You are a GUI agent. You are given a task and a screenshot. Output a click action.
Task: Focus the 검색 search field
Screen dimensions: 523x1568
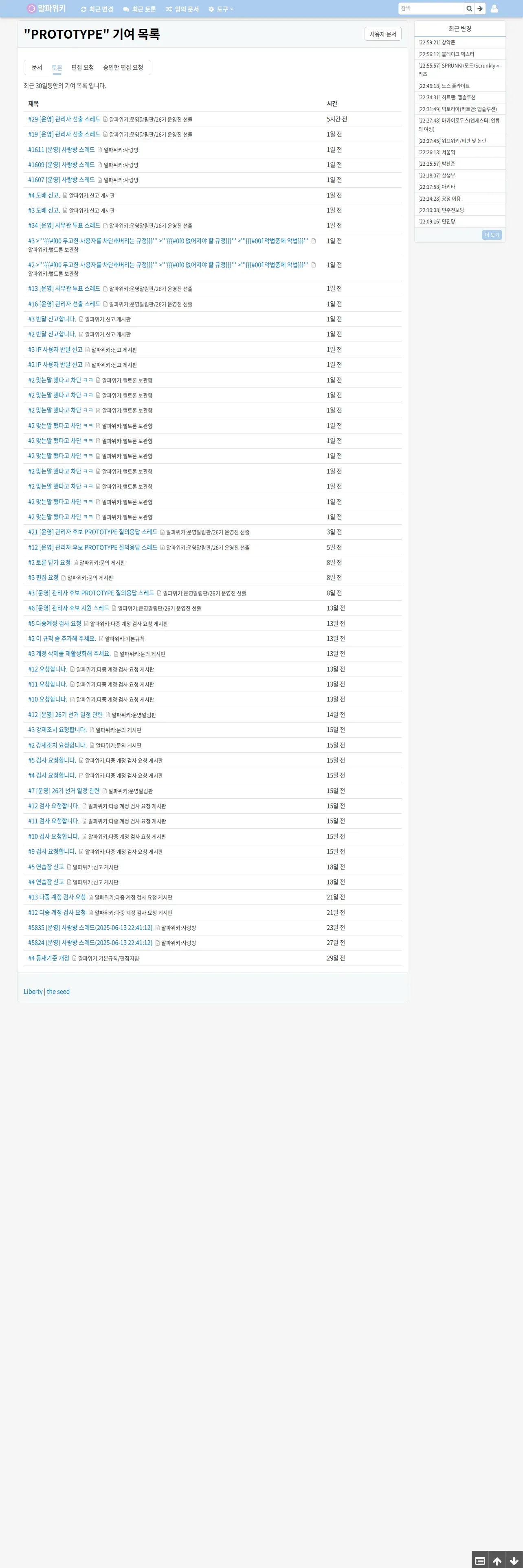pyautogui.click(x=431, y=9)
